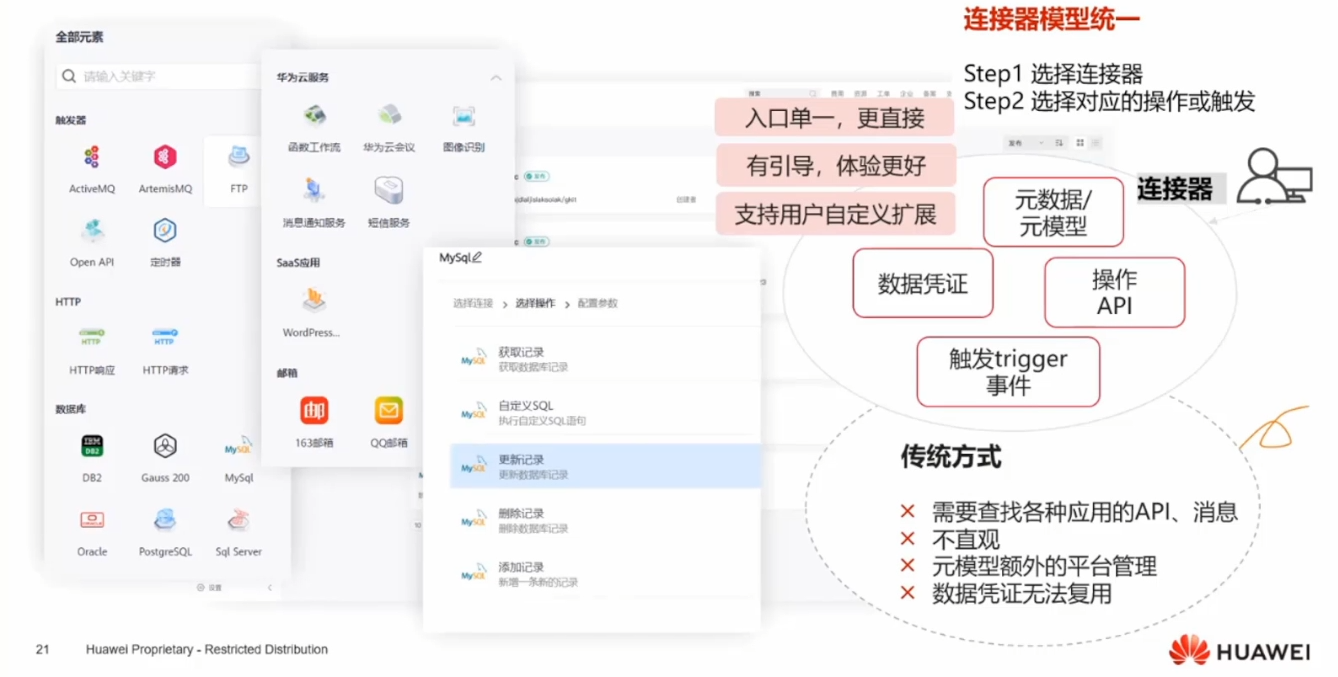Choose the 163邮箱 mail icon
The image size is (1338, 677).
(314, 410)
